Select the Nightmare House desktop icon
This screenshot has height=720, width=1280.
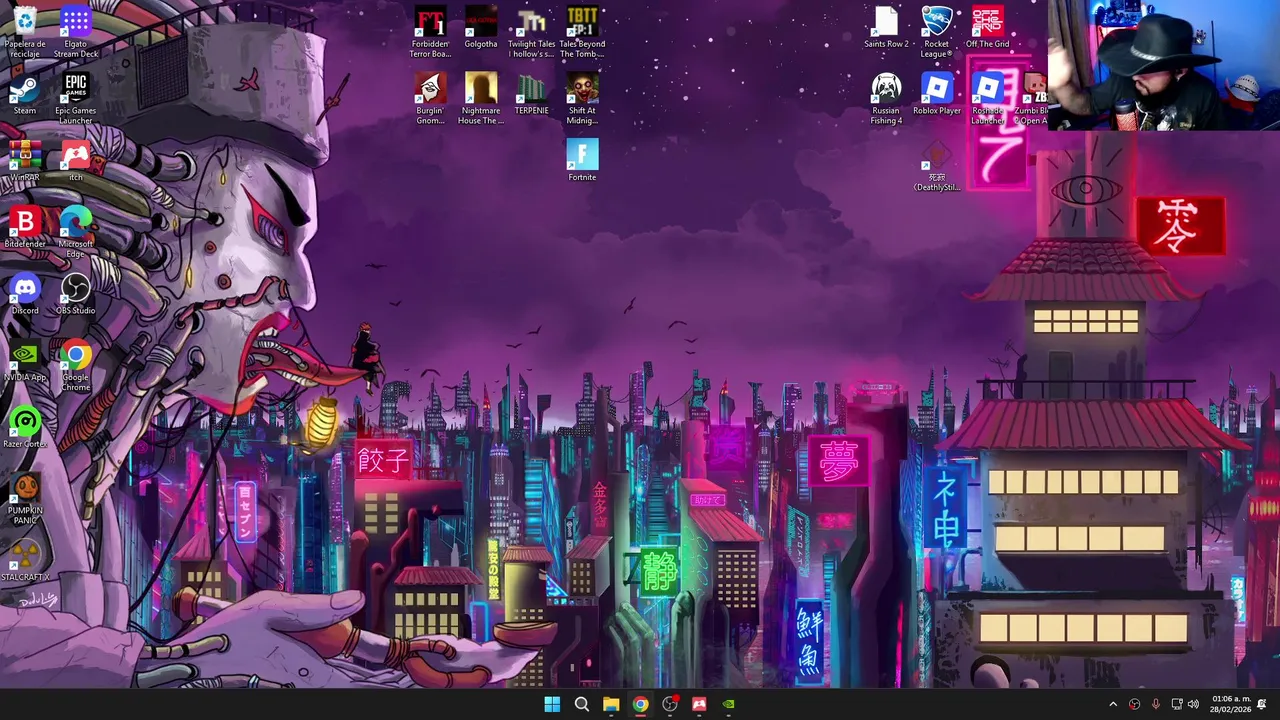click(481, 98)
